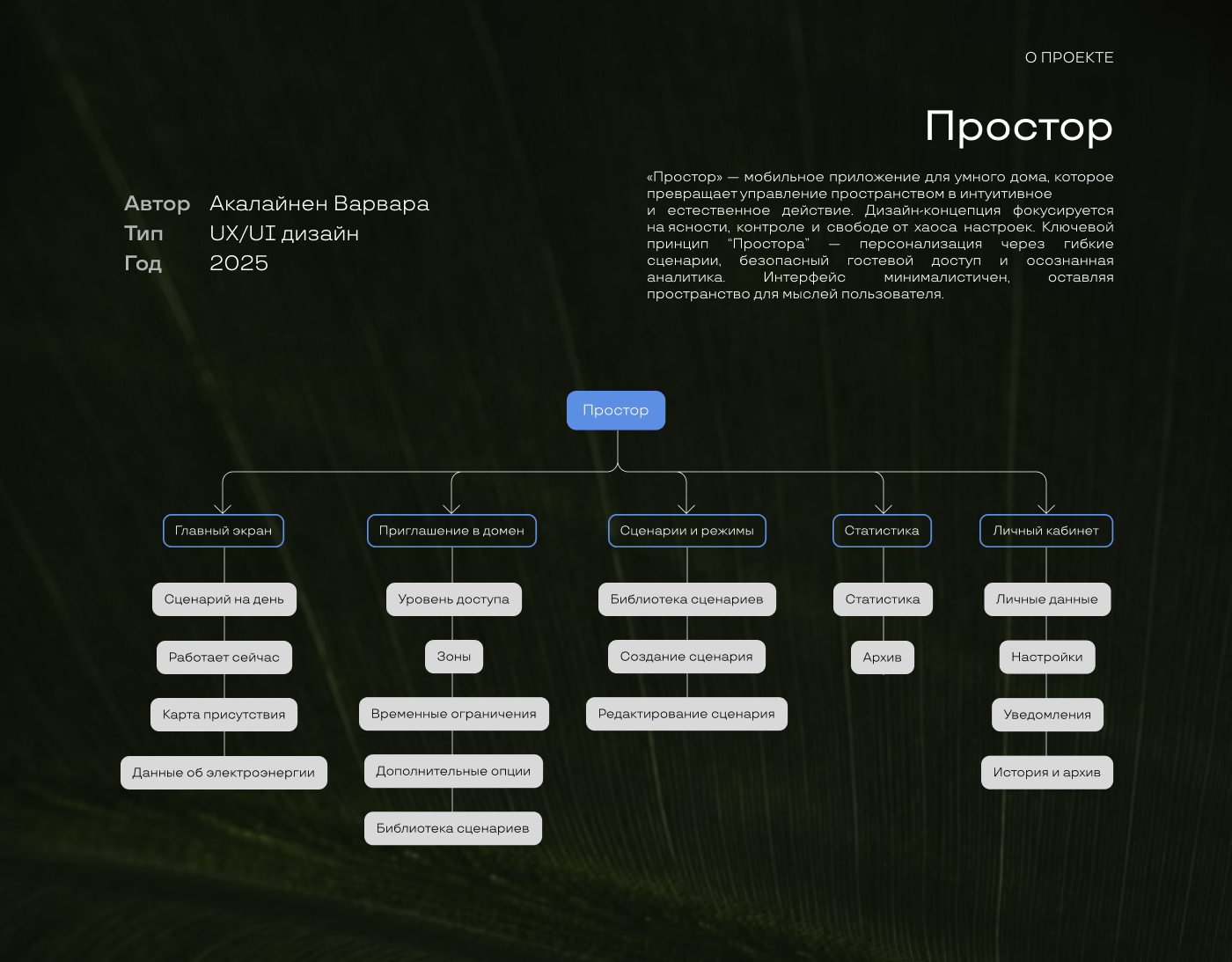The image size is (1232, 962).
Task: Click the «Уровень доступа» node
Action: coord(453,598)
